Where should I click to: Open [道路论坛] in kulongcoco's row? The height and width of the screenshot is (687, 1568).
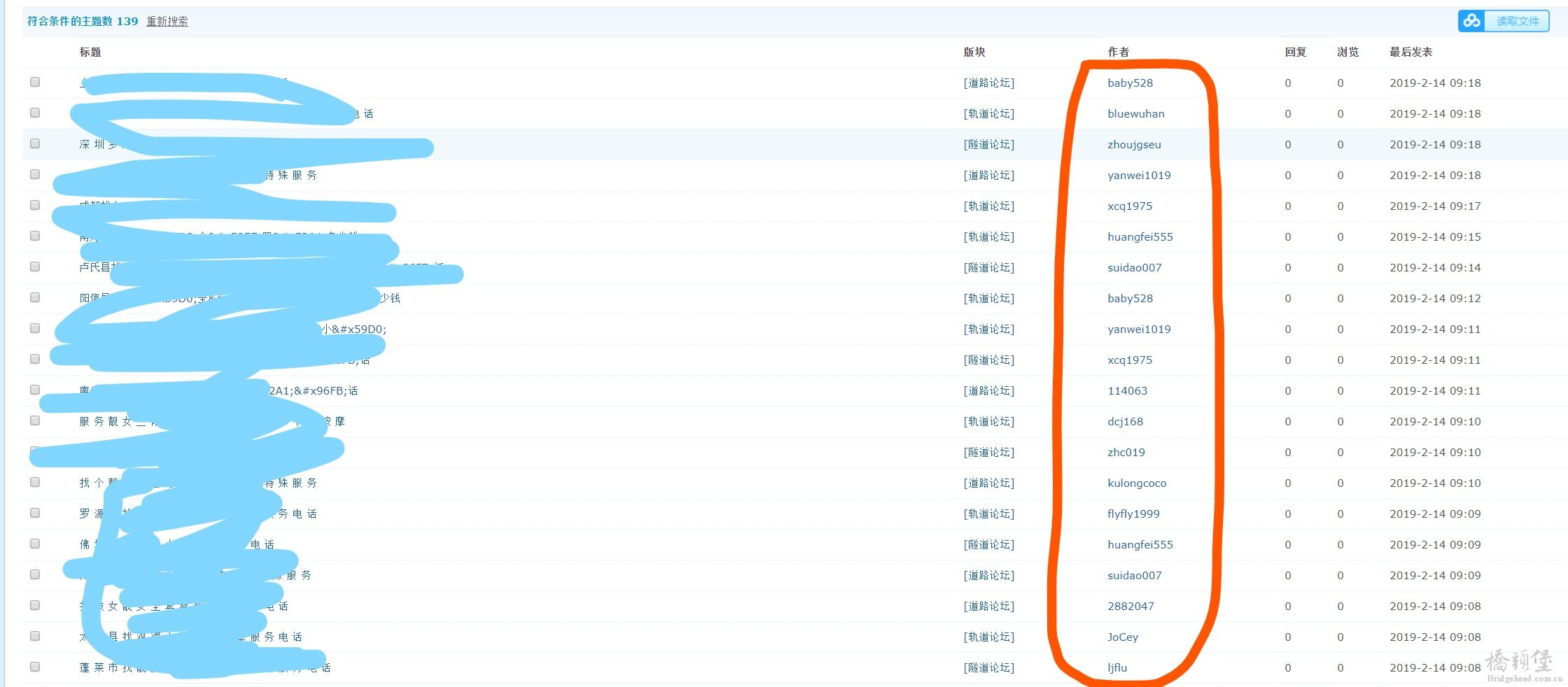(988, 483)
